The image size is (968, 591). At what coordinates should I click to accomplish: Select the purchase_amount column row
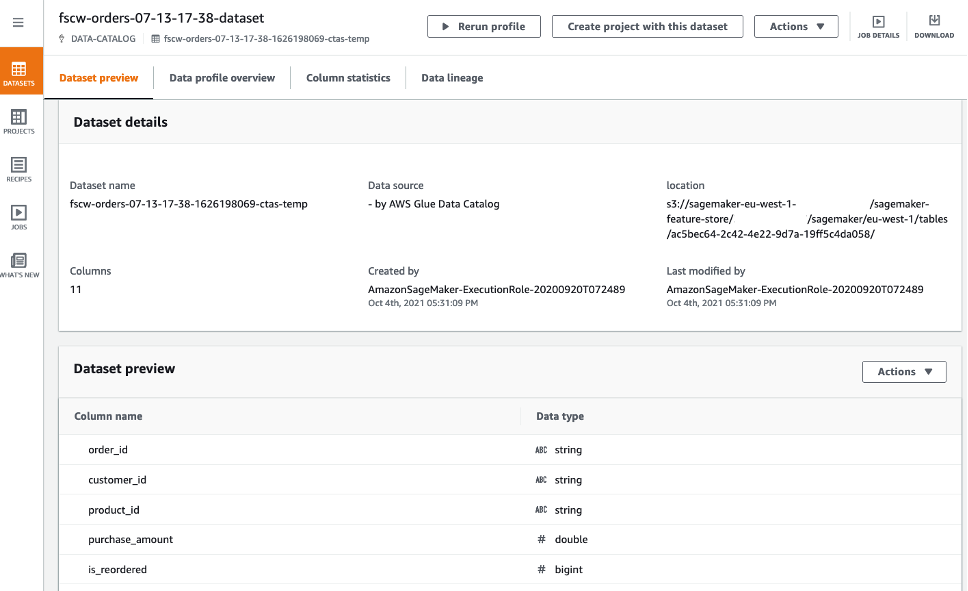coord(131,539)
